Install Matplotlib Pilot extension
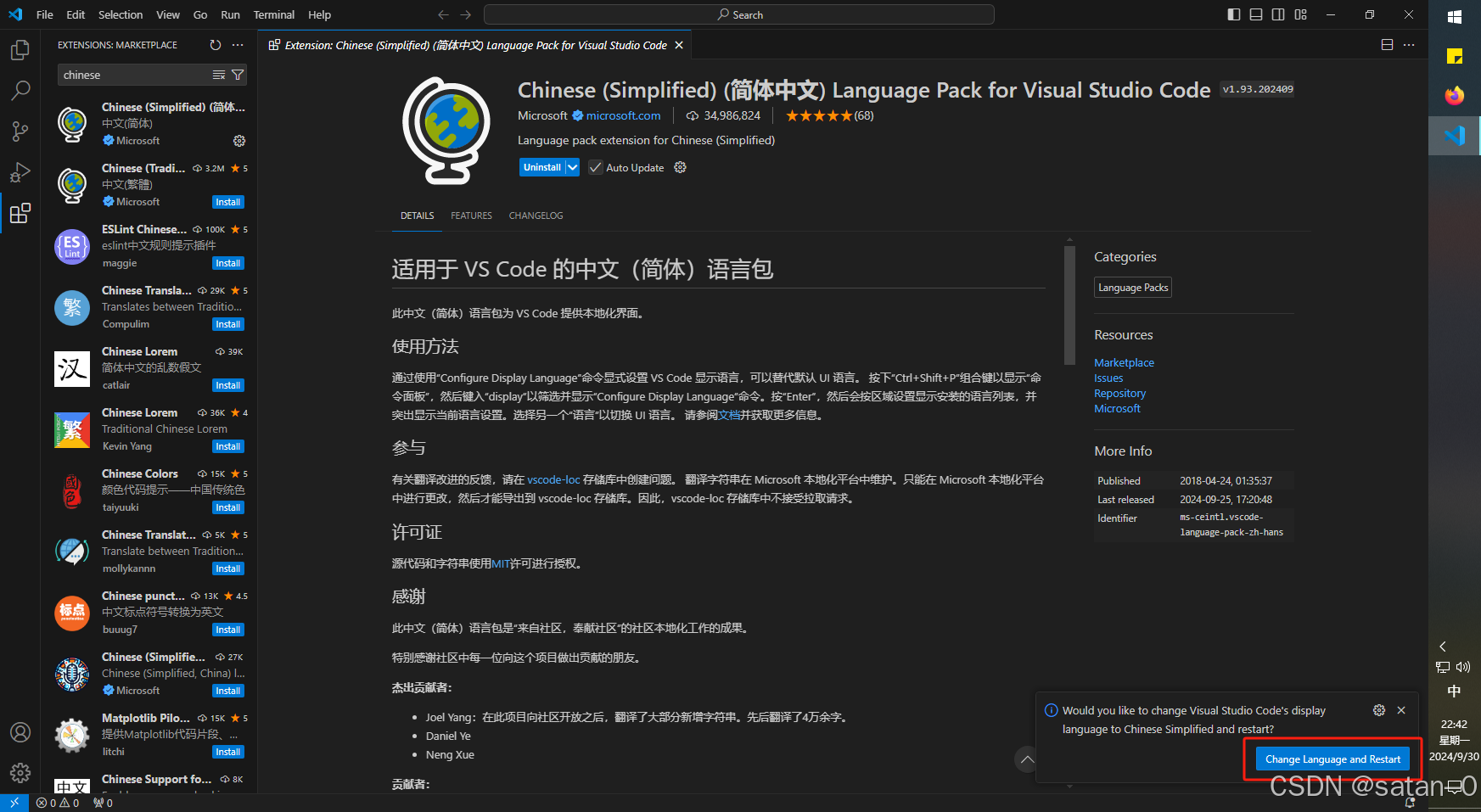Viewport: 1481px width, 812px height. coord(228,752)
